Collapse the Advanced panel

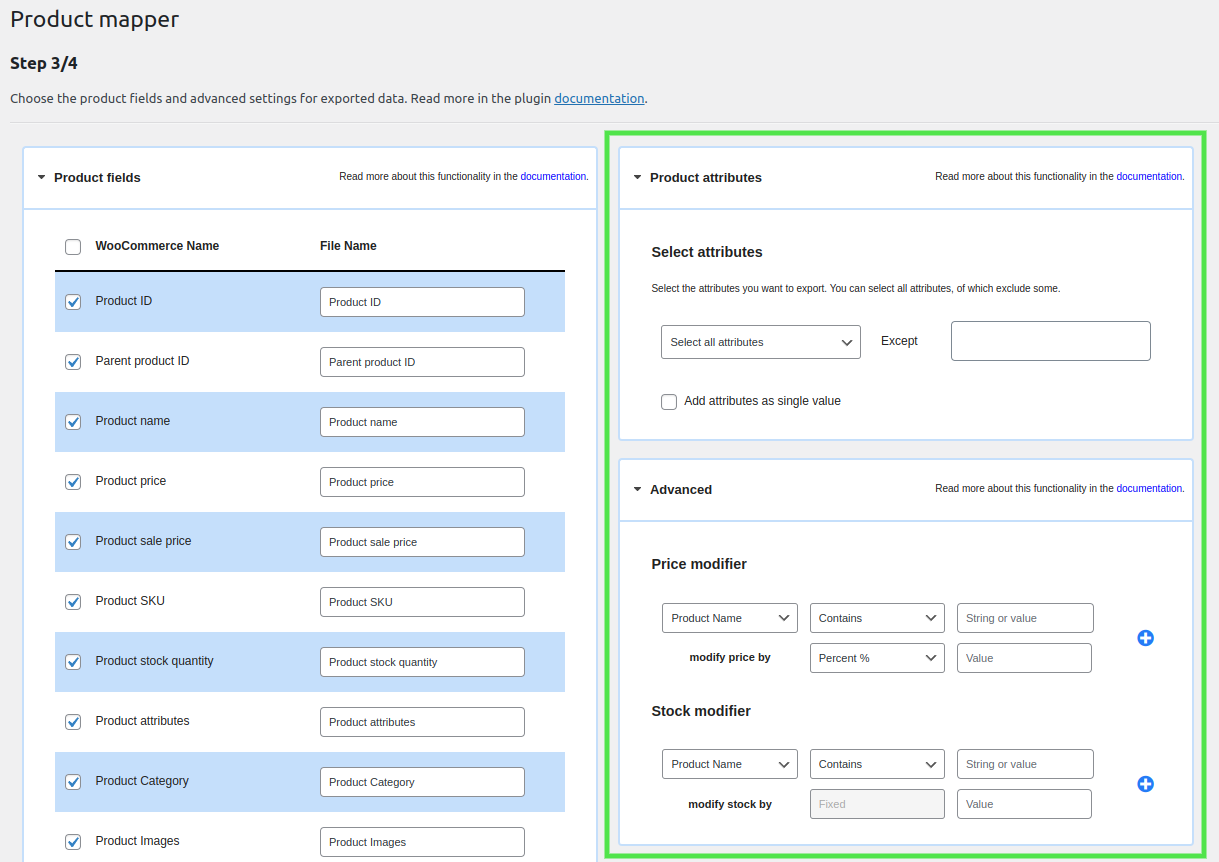(x=638, y=490)
